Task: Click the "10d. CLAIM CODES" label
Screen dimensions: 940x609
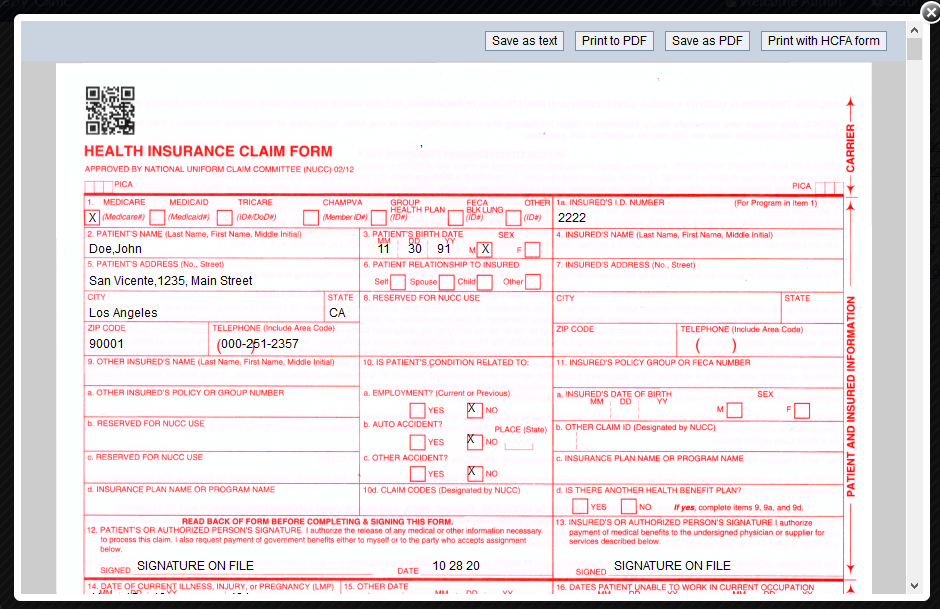Action: point(441,490)
